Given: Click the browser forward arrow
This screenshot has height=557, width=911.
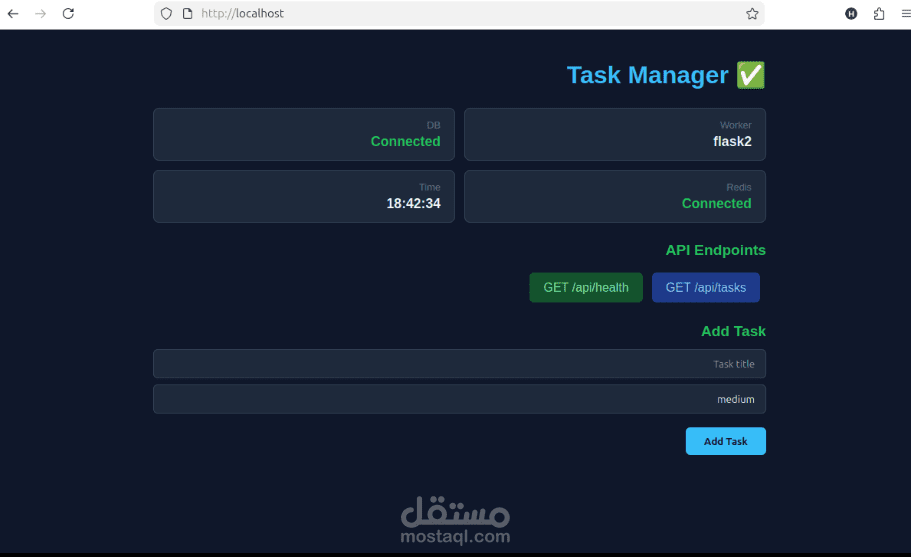Looking at the screenshot, I should pos(40,13).
